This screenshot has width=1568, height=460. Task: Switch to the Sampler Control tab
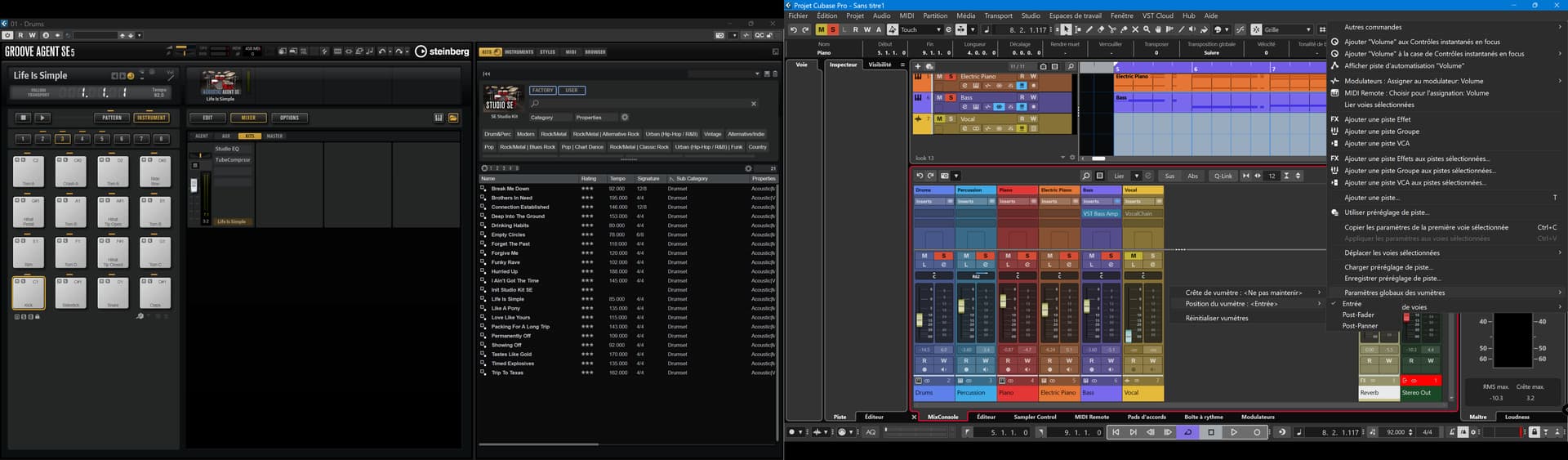tap(1035, 417)
